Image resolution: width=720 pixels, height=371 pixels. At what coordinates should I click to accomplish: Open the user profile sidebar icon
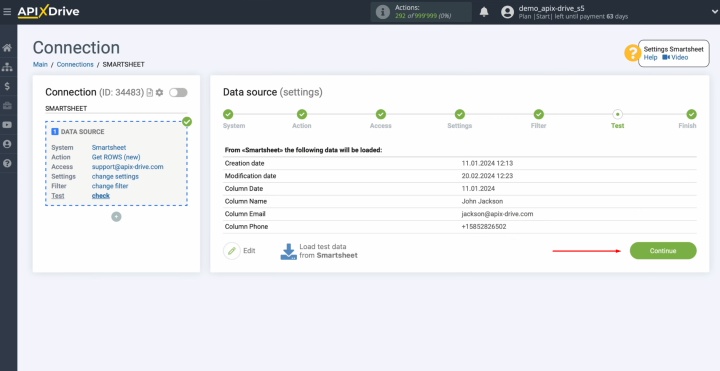pyautogui.click(x=7, y=144)
